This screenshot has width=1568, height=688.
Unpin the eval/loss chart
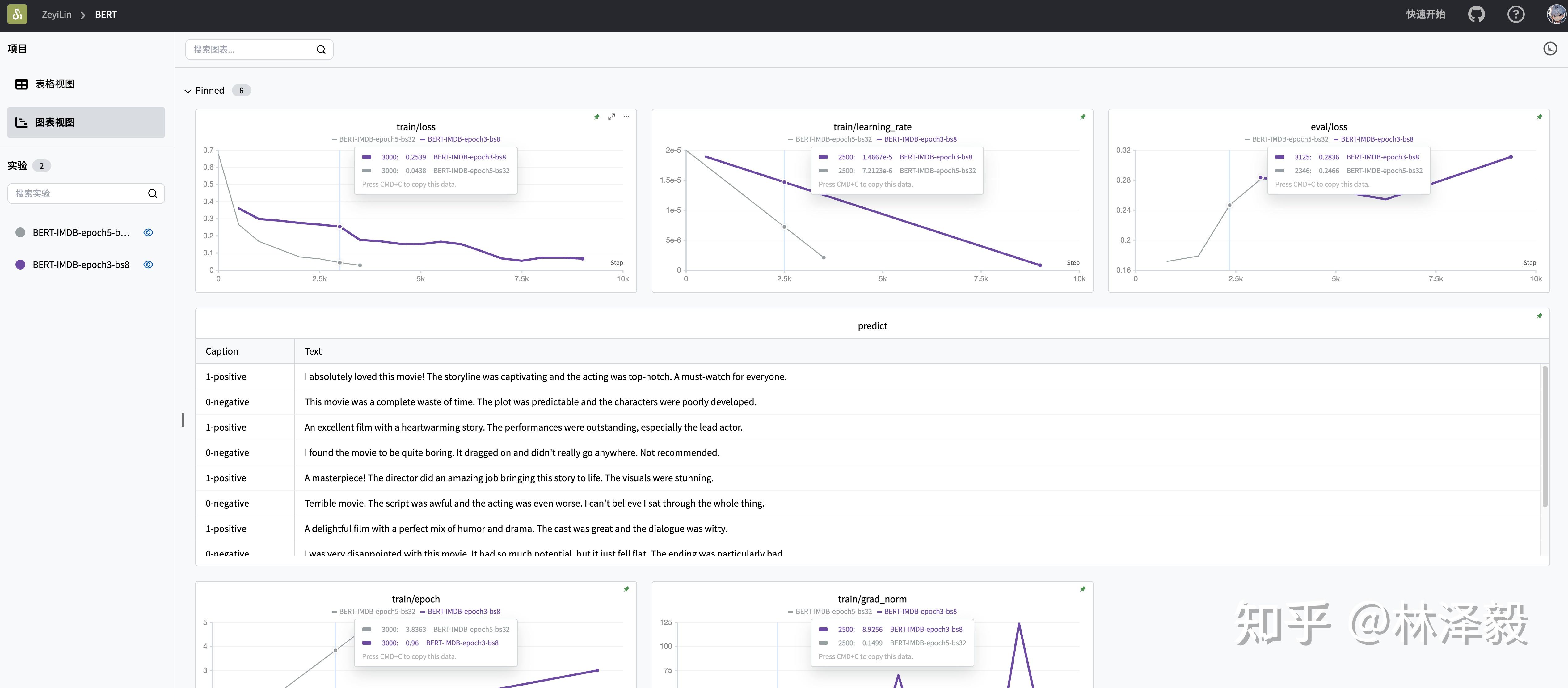[1539, 117]
